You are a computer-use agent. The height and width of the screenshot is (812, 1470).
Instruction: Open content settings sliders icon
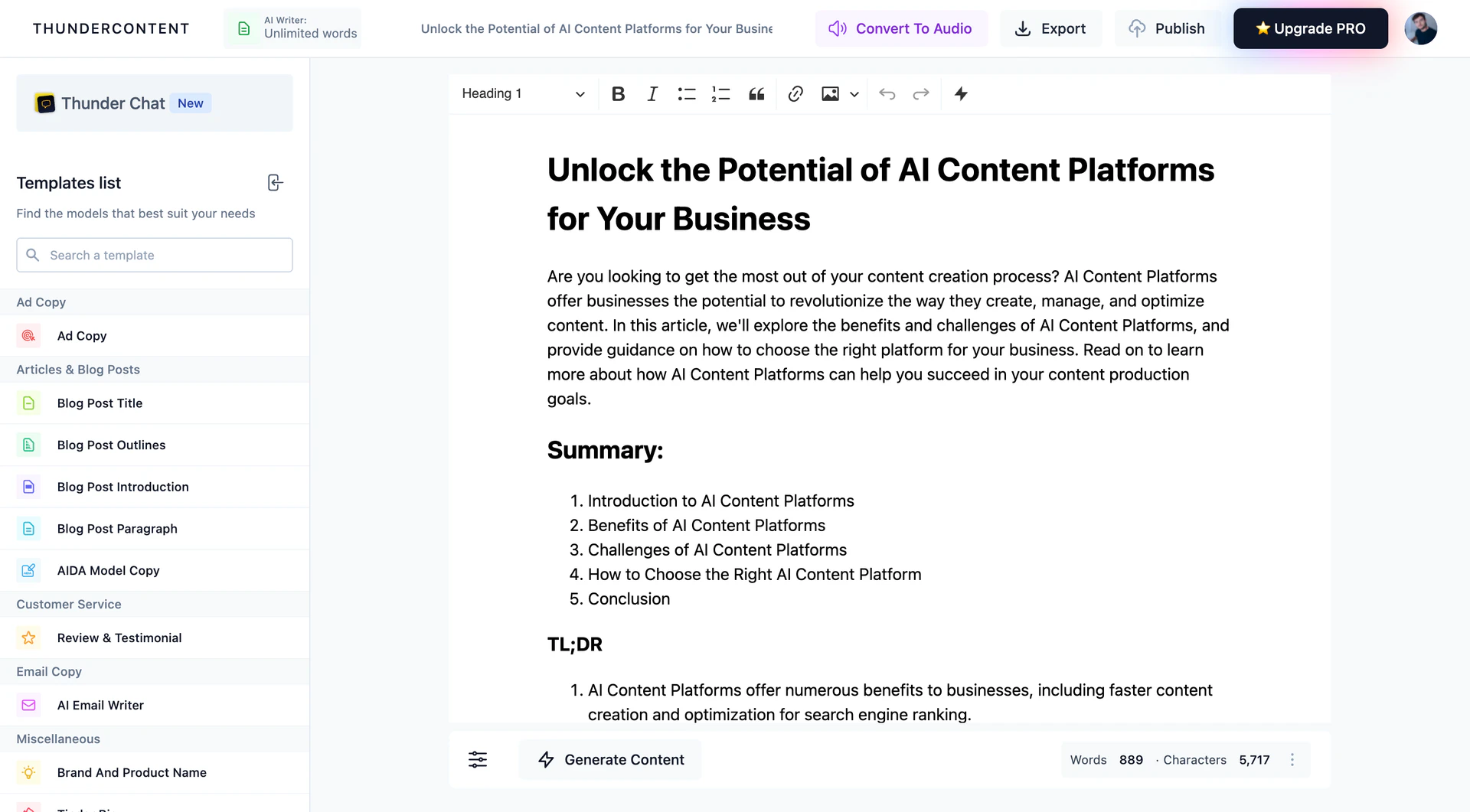coord(477,759)
